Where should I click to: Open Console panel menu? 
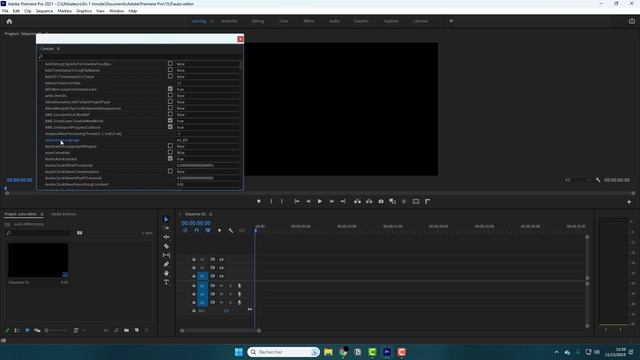pos(58,49)
